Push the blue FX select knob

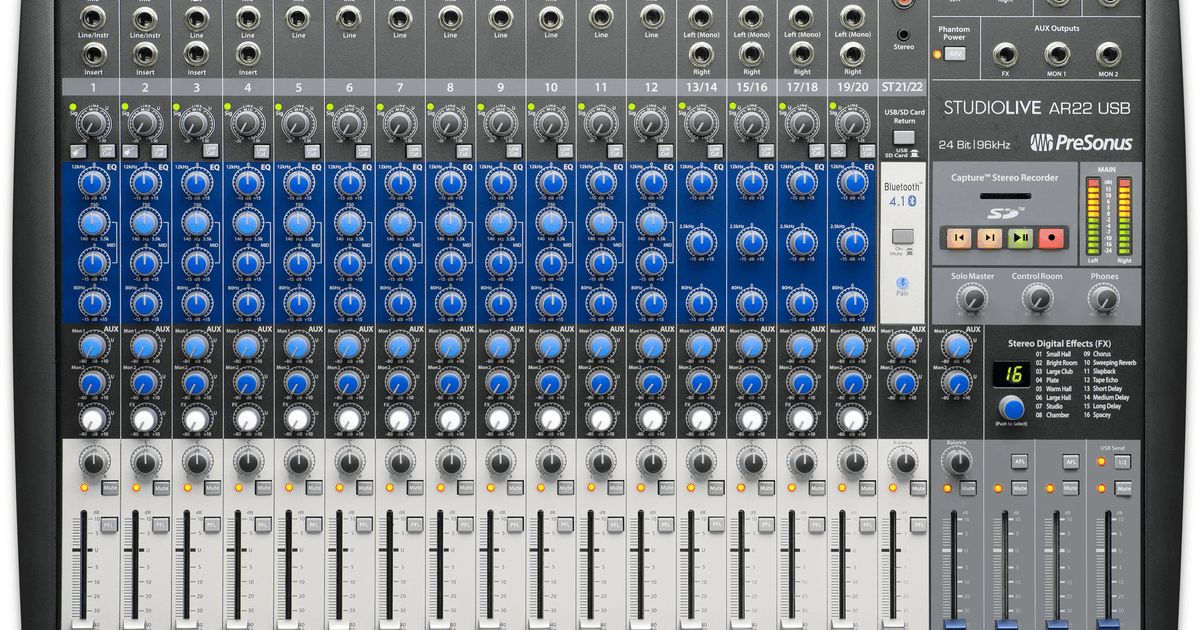coord(1013,408)
